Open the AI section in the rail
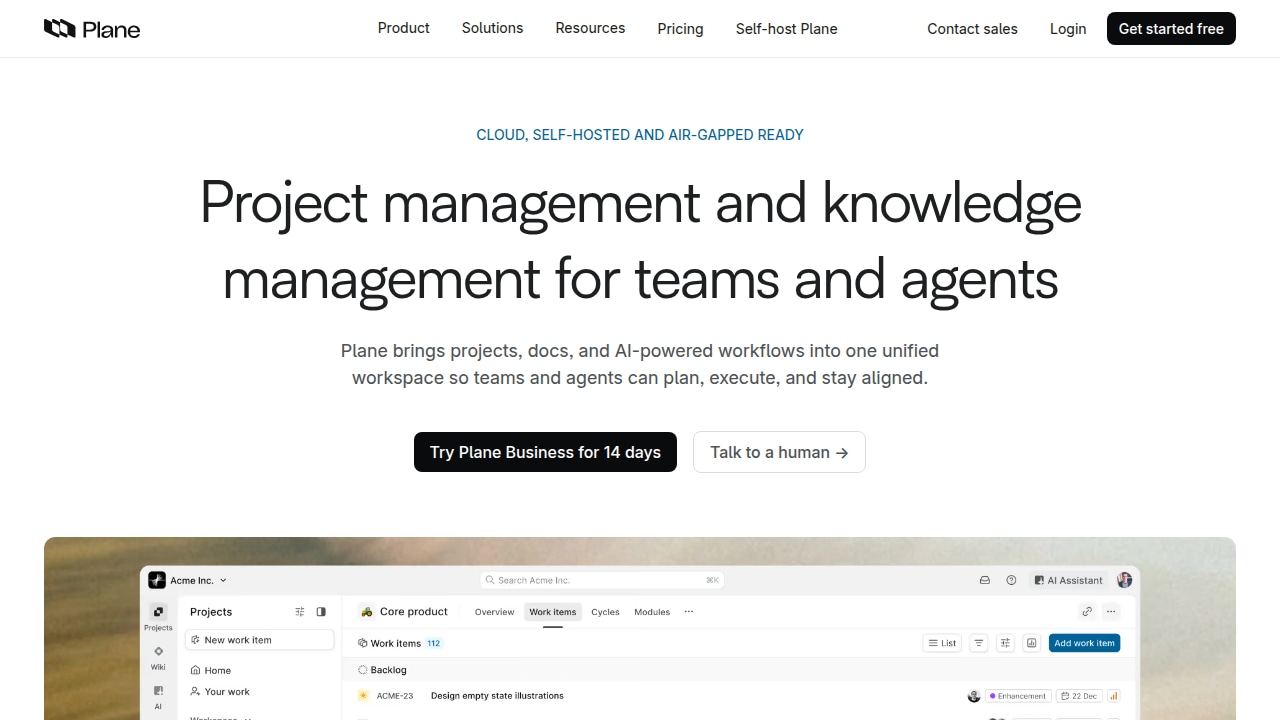Screen dimensions: 1280x720 tap(158, 697)
